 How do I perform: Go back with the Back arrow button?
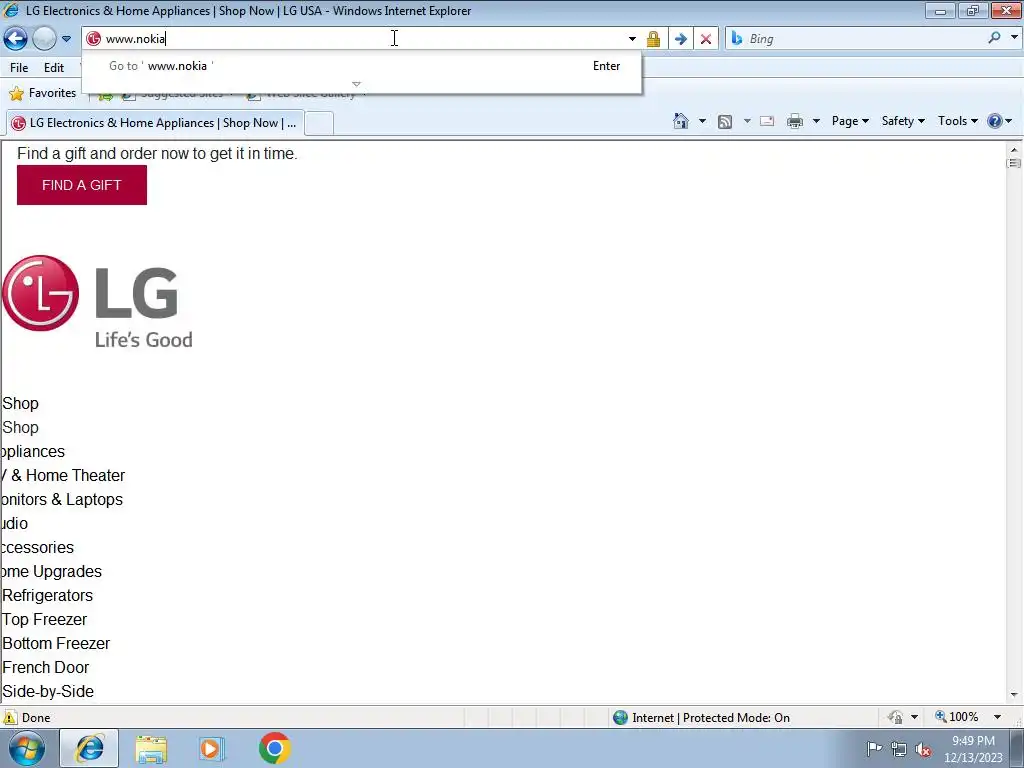click(x=16, y=39)
